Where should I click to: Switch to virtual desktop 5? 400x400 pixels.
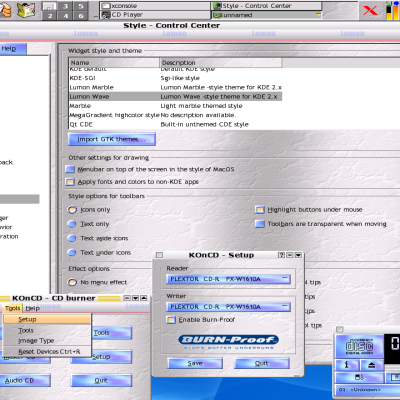pos(81,6)
